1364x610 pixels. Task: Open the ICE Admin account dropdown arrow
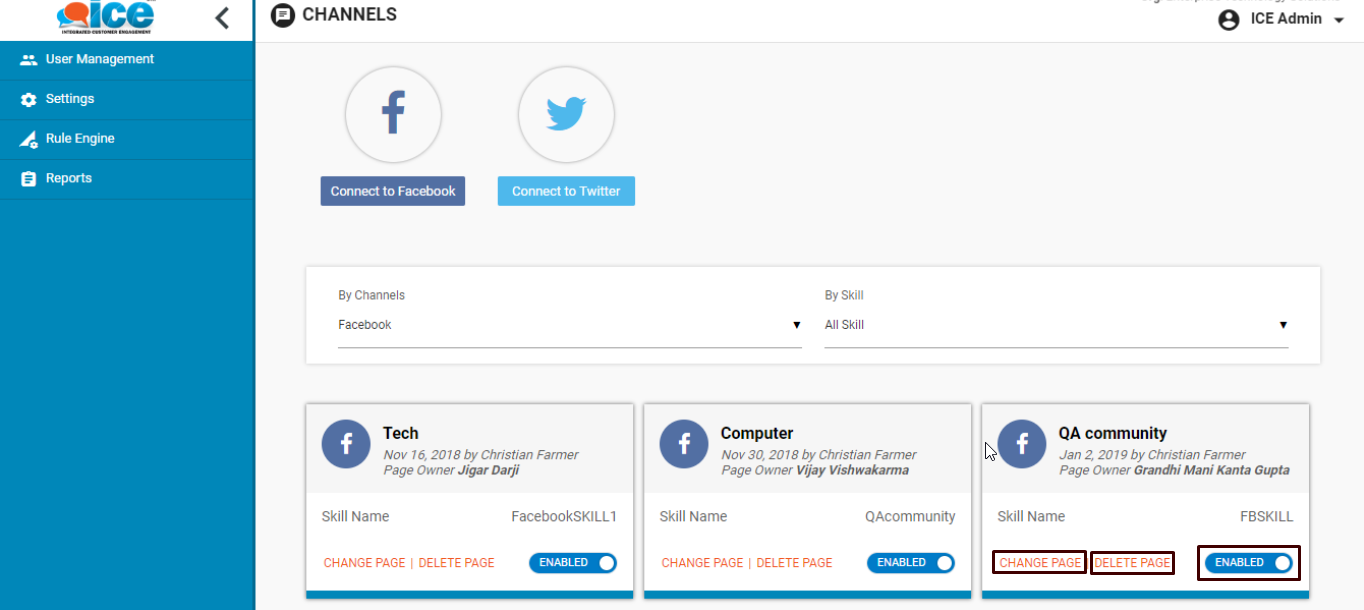[1339, 20]
